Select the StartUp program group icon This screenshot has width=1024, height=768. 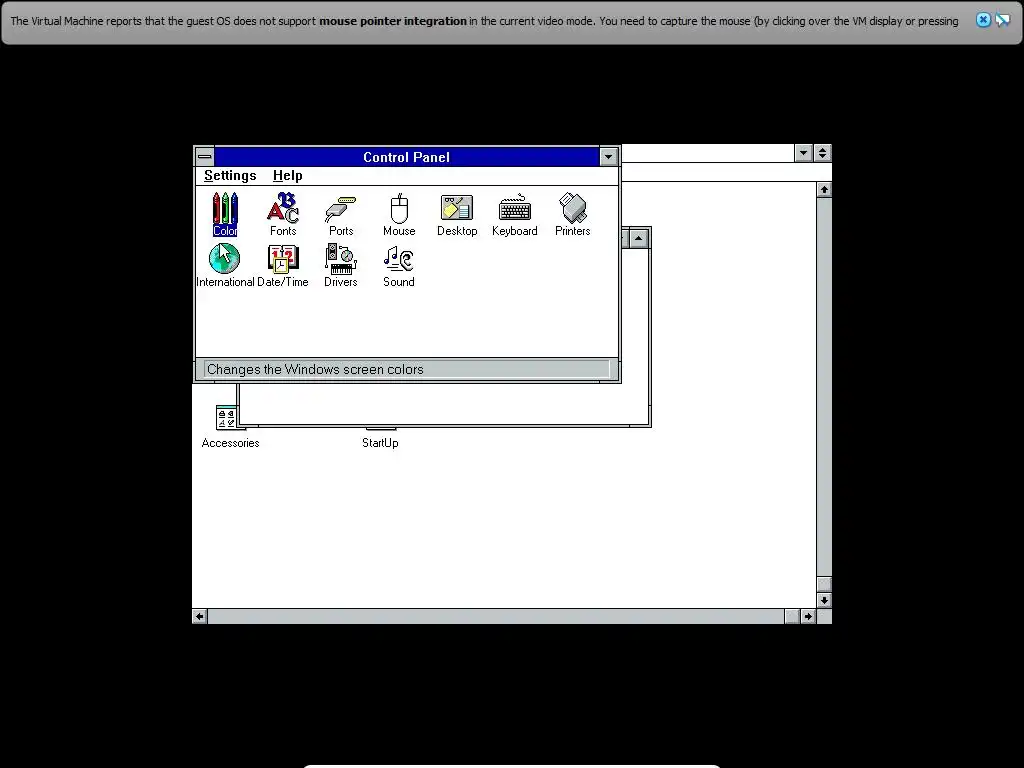pos(380,436)
